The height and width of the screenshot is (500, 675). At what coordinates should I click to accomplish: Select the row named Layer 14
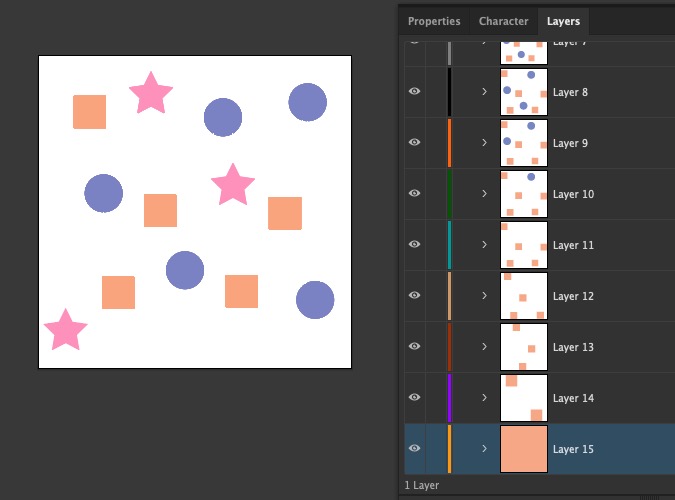point(539,398)
